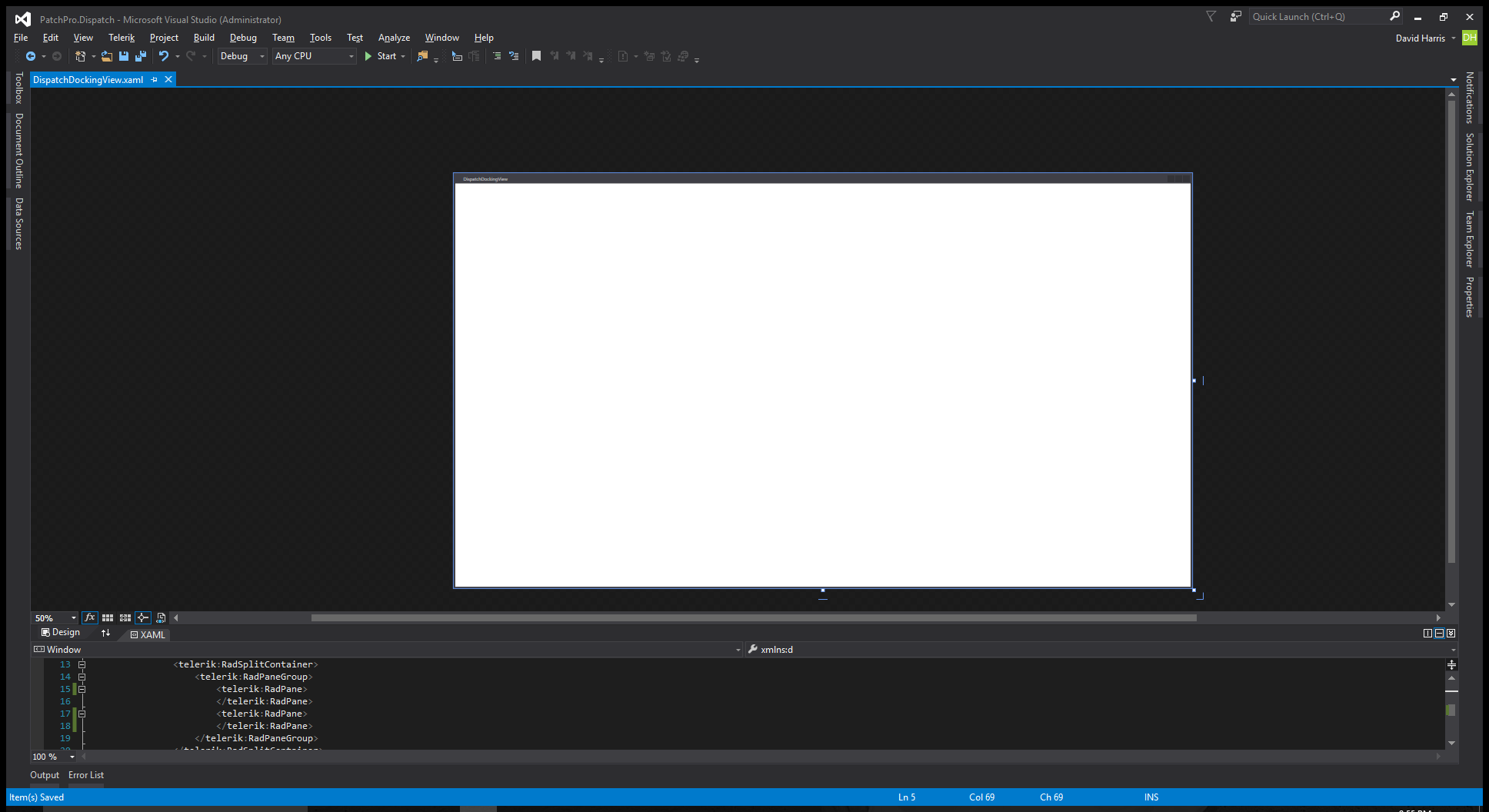Open the Start button dropdown arrow
This screenshot has height=812, width=1489.
tap(403, 56)
